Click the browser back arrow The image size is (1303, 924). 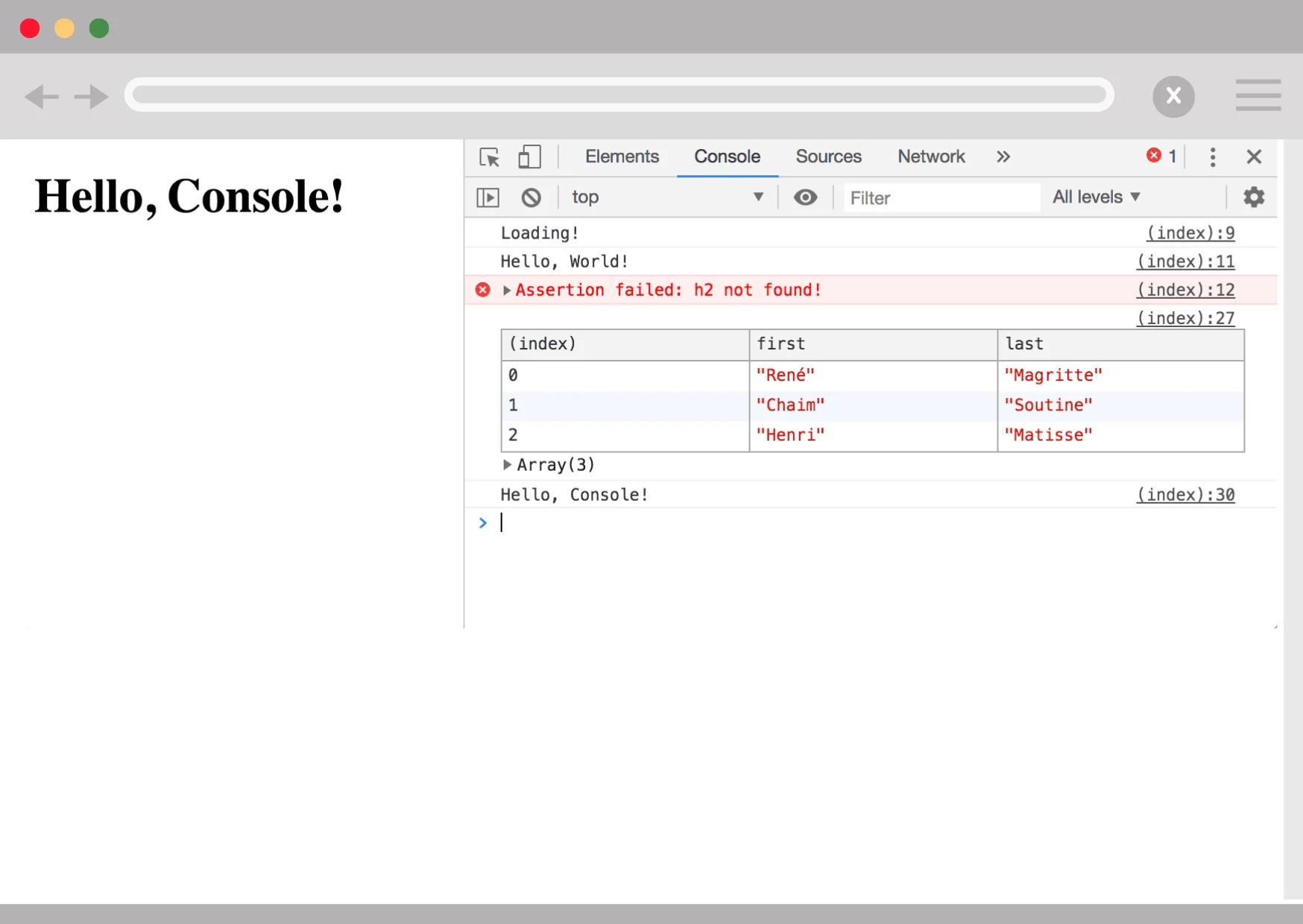tap(42, 97)
